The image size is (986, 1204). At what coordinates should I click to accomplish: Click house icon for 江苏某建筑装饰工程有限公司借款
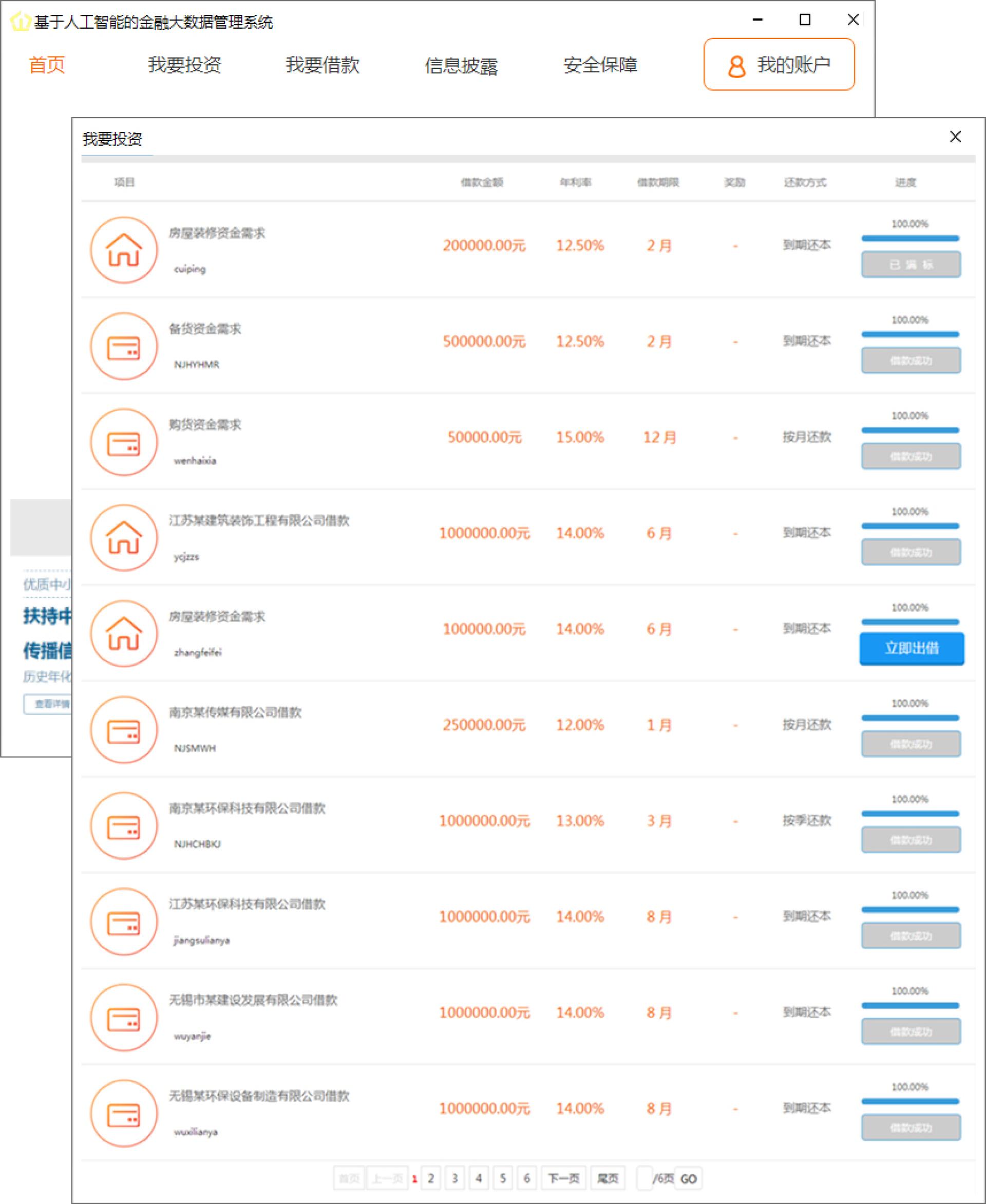pos(124,537)
